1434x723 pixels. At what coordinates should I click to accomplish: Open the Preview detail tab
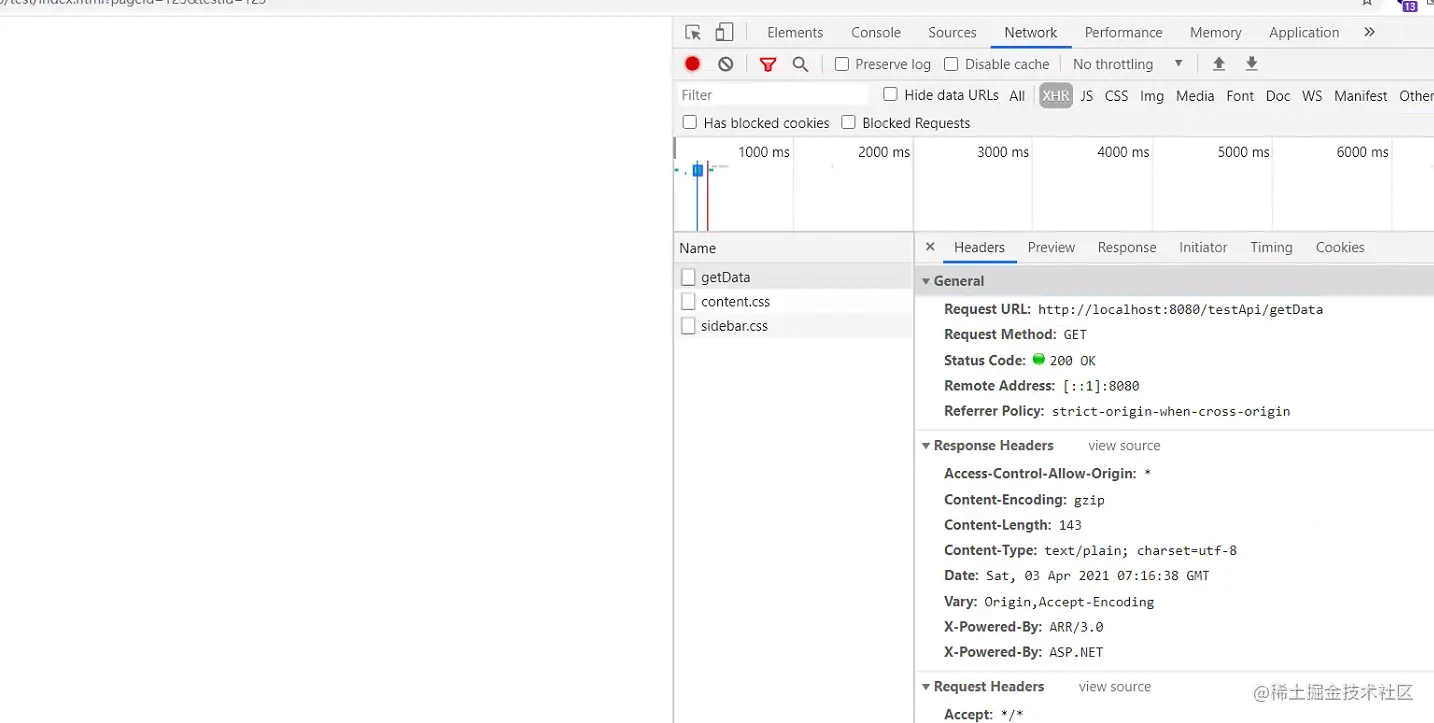click(x=1051, y=247)
